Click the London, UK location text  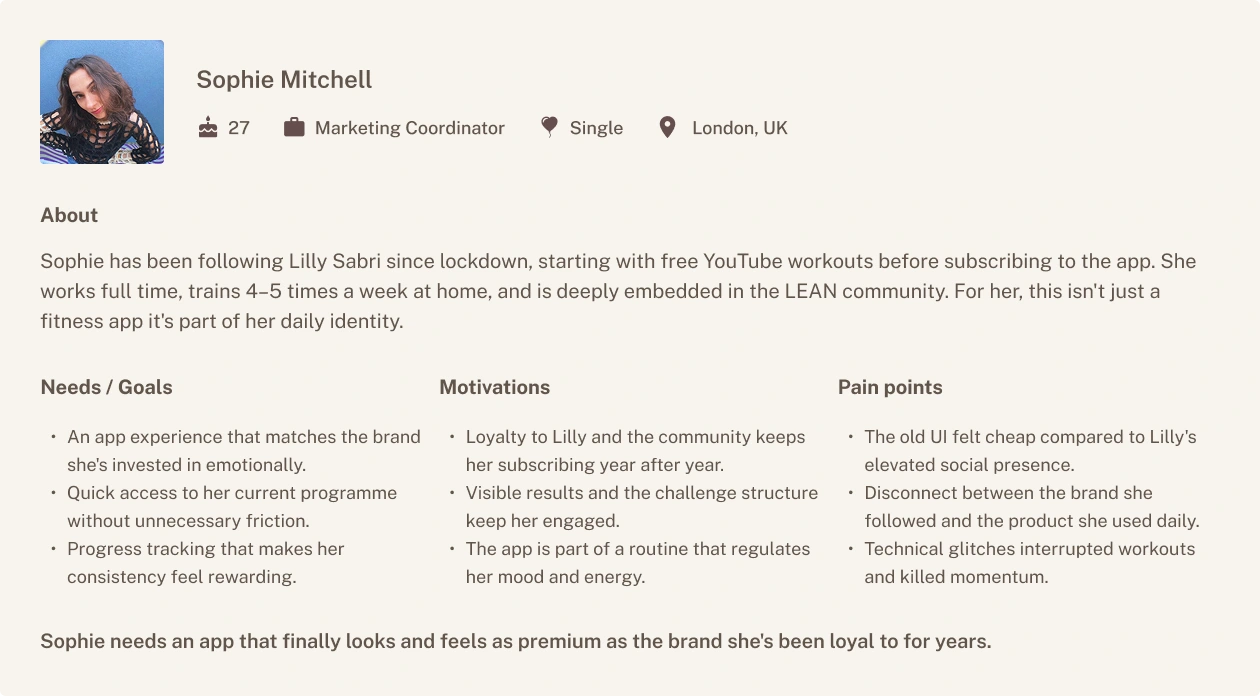coord(739,128)
